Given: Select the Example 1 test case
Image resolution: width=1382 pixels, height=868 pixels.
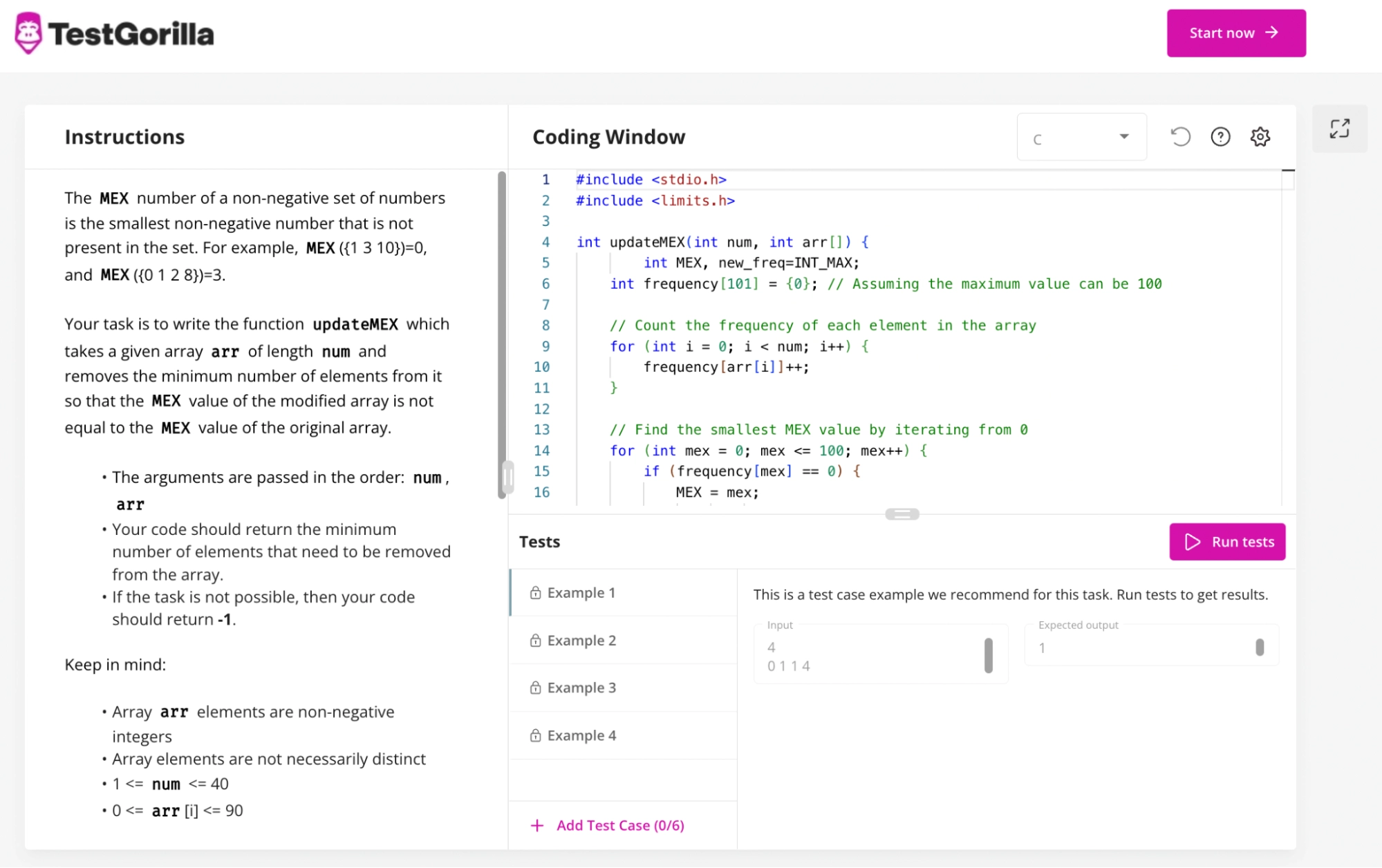Looking at the screenshot, I should pos(623,593).
